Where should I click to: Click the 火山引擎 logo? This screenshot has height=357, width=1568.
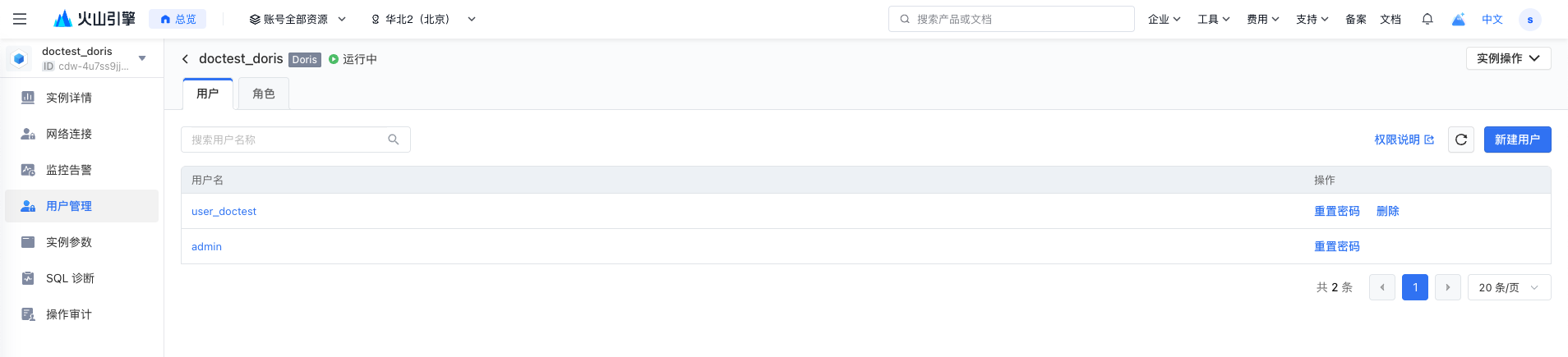click(95, 19)
